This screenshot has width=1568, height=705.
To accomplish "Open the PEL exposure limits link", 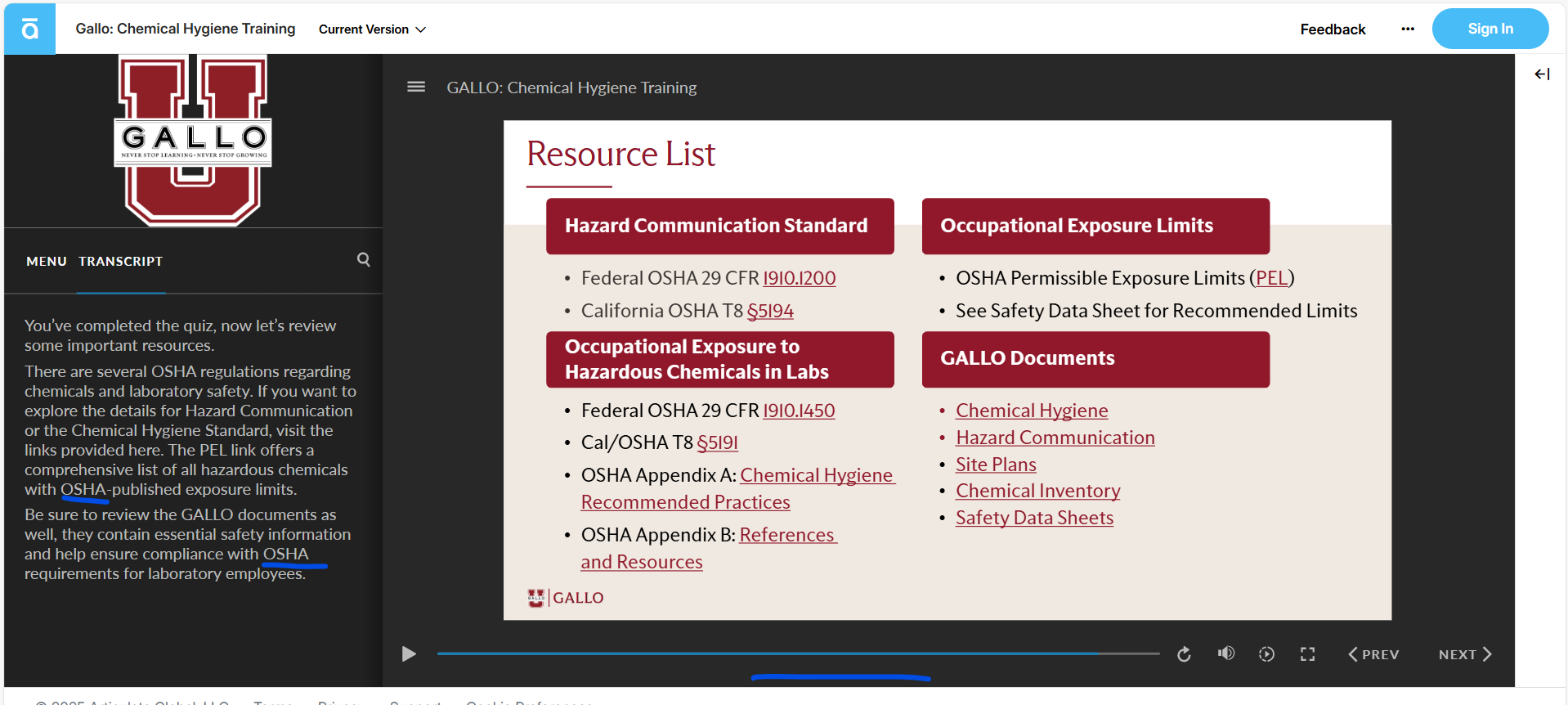I will pos(1271,278).
